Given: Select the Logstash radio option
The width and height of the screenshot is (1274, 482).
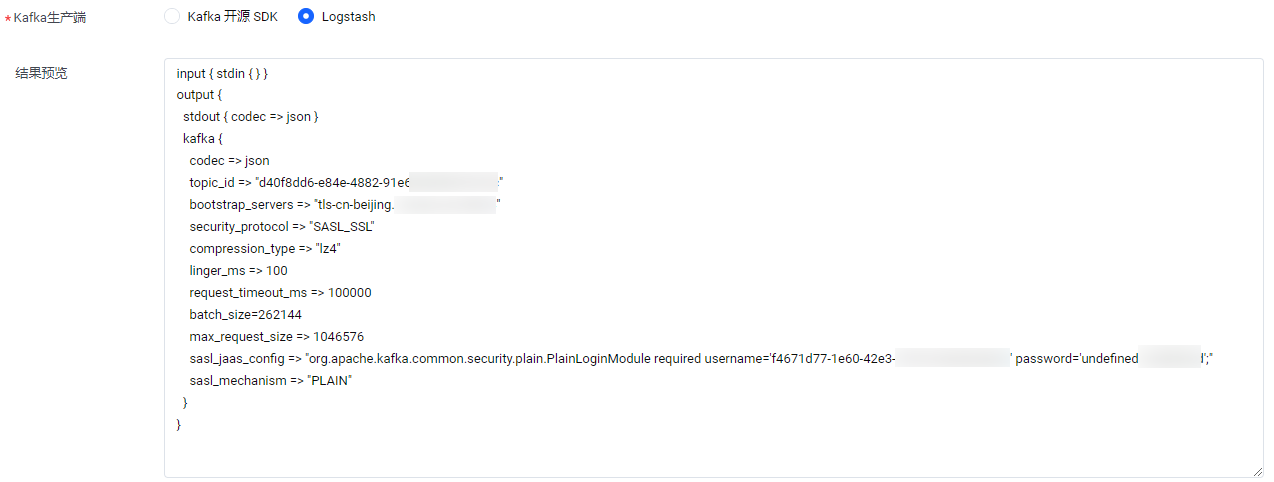Looking at the screenshot, I should (x=306, y=16).
